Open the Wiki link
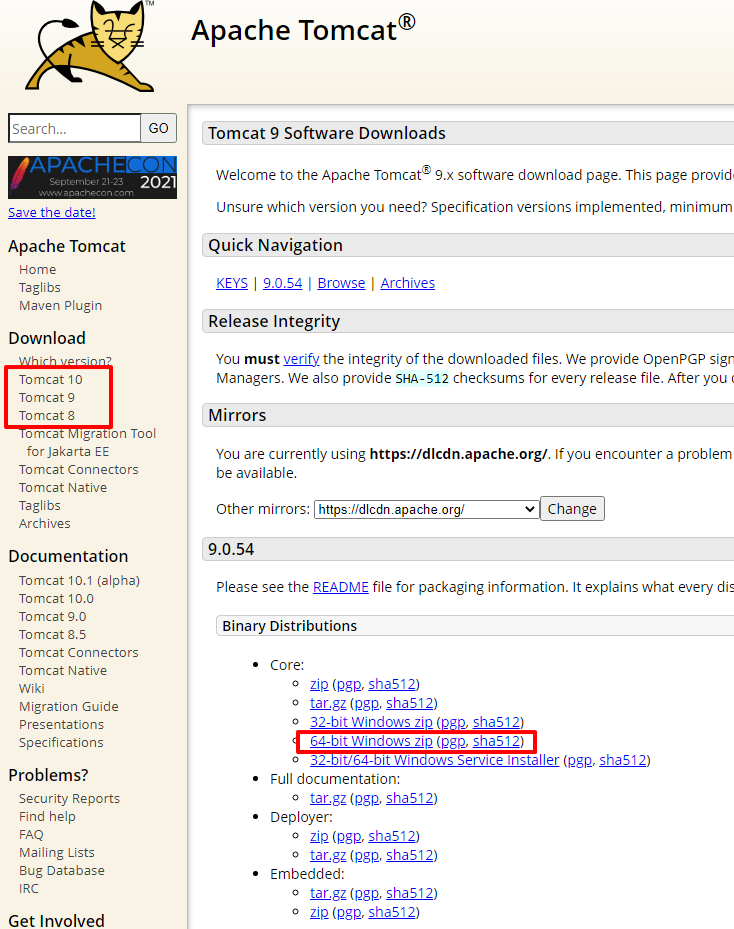Screen dimensions: 734x929 point(32,688)
